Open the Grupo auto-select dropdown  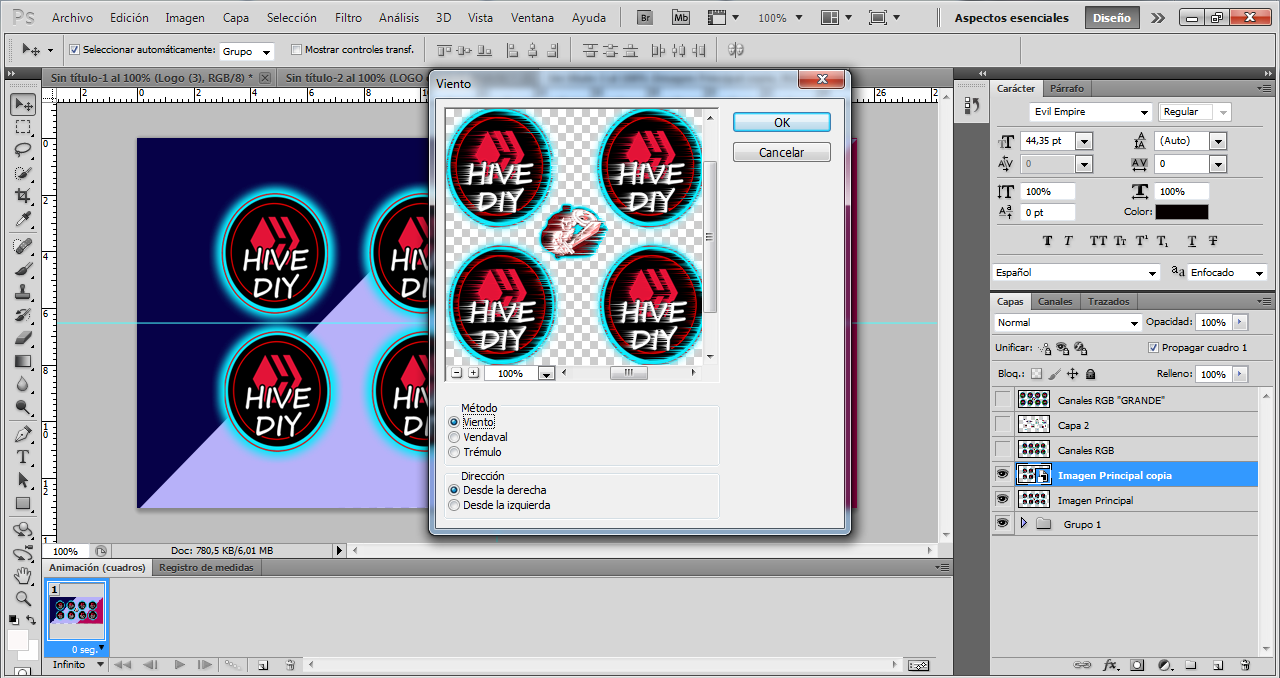[266, 51]
